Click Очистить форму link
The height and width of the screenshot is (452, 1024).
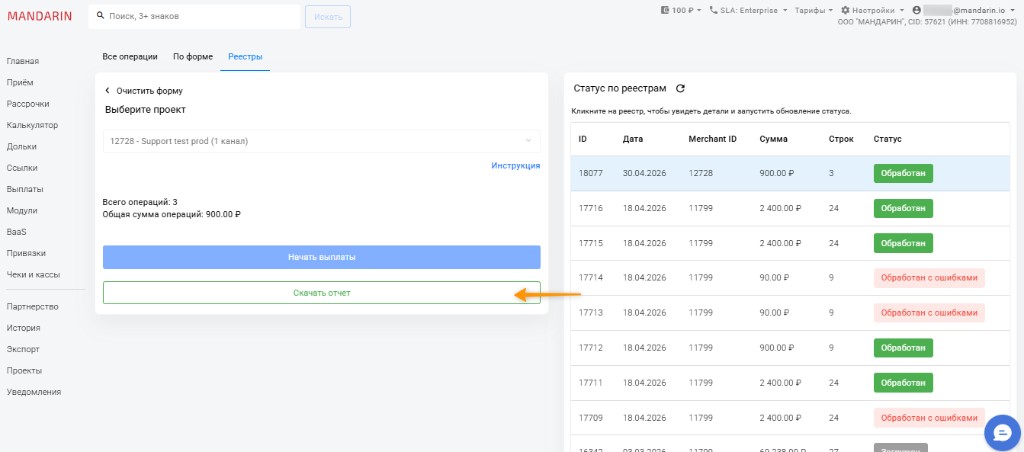[x=150, y=91]
